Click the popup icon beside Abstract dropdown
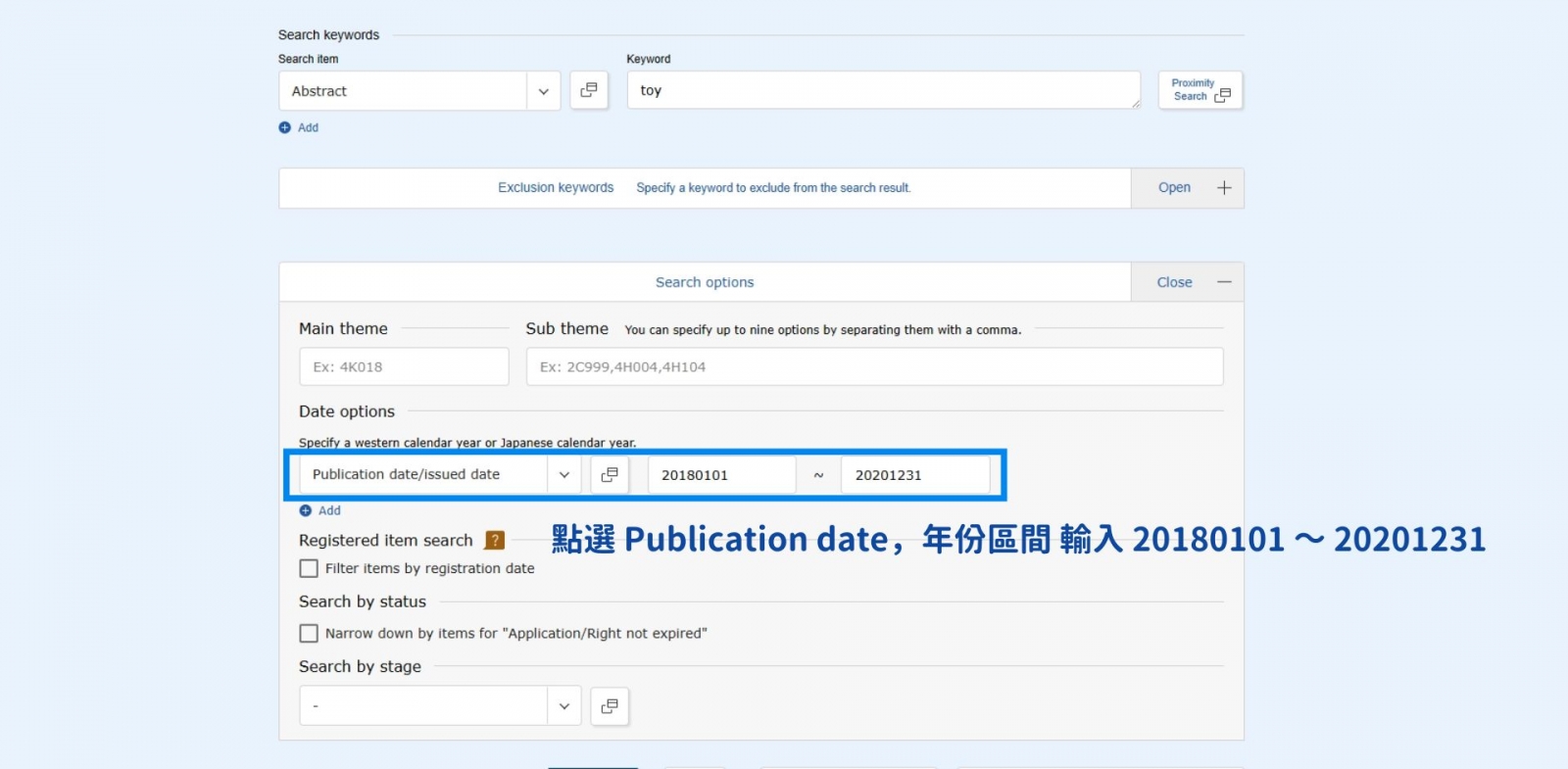The width and height of the screenshot is (1568, 769). [589, 90]
